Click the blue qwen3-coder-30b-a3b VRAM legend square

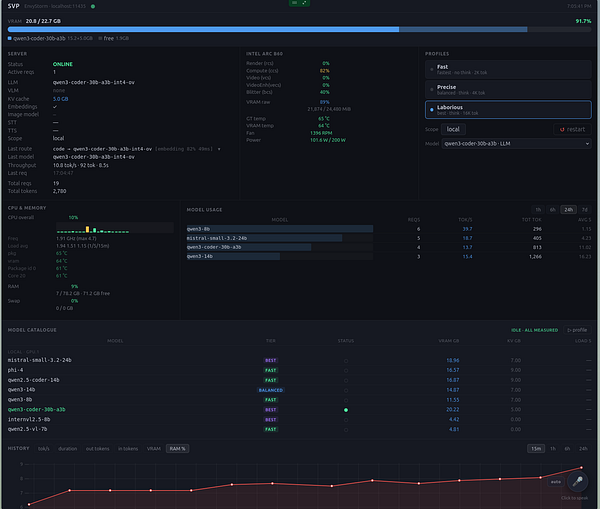tap(10, 38)
